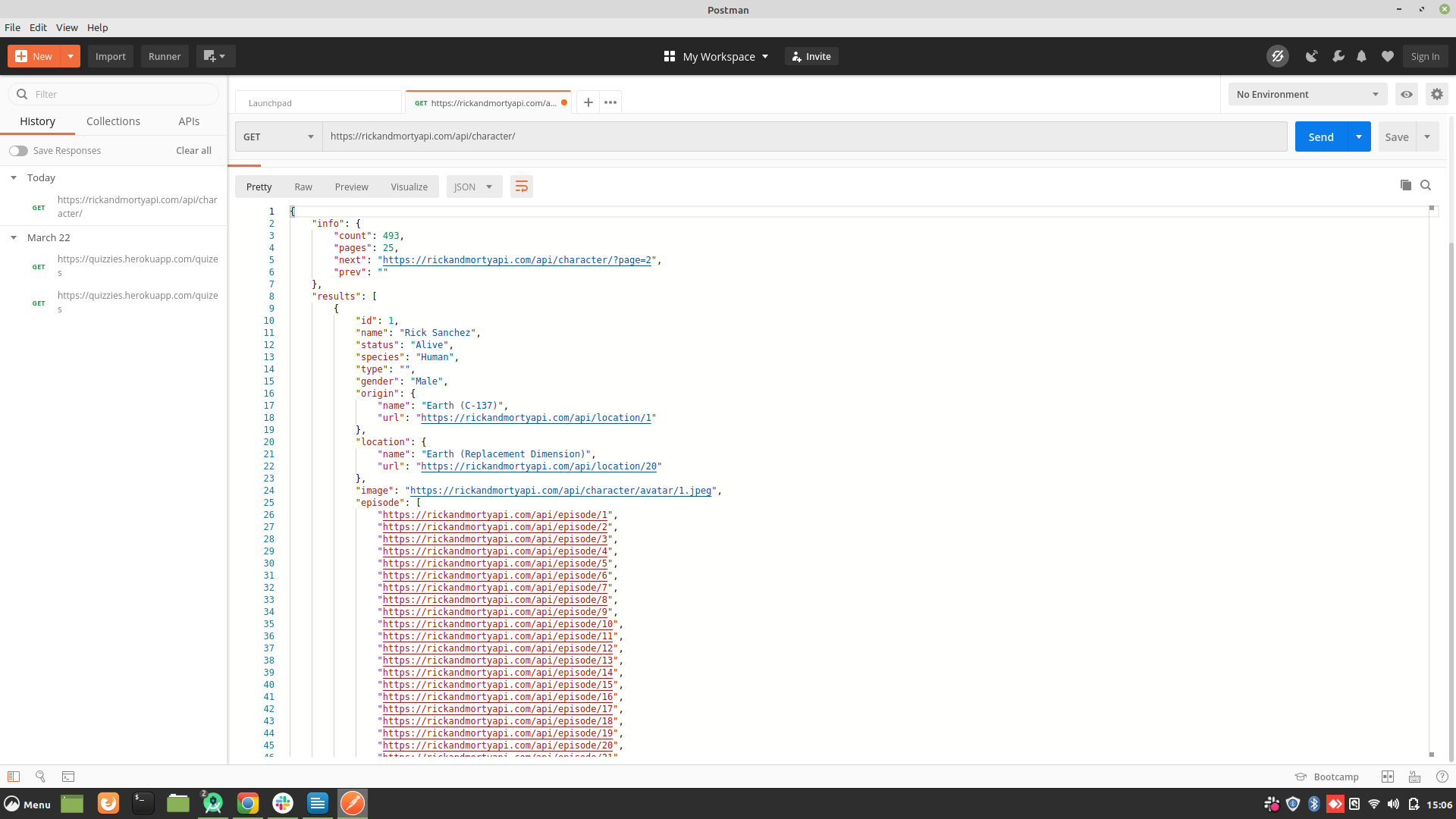Click the Save button
Viewport: 1456px width, 819px height.
click(1397, 136)
